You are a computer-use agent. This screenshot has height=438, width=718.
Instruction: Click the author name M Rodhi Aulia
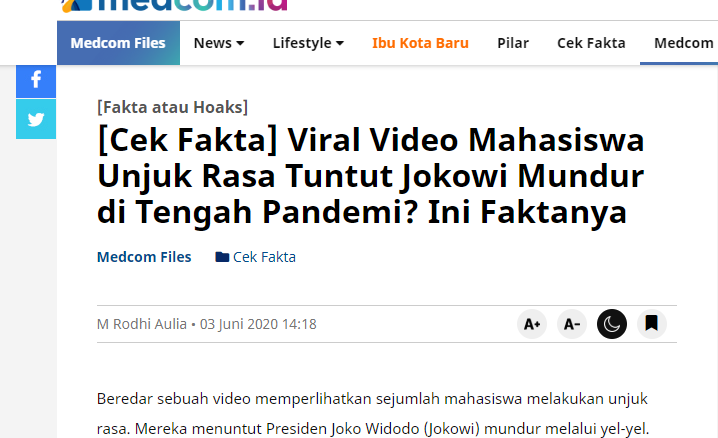pos(141,324)
